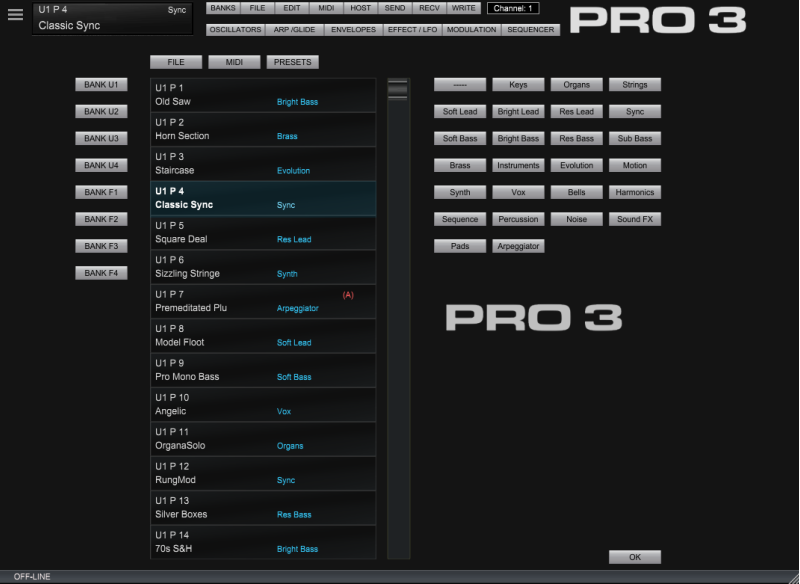The image size is (800, 584).
Task: Open the PRESETS panel
Action: coord(295,61)
